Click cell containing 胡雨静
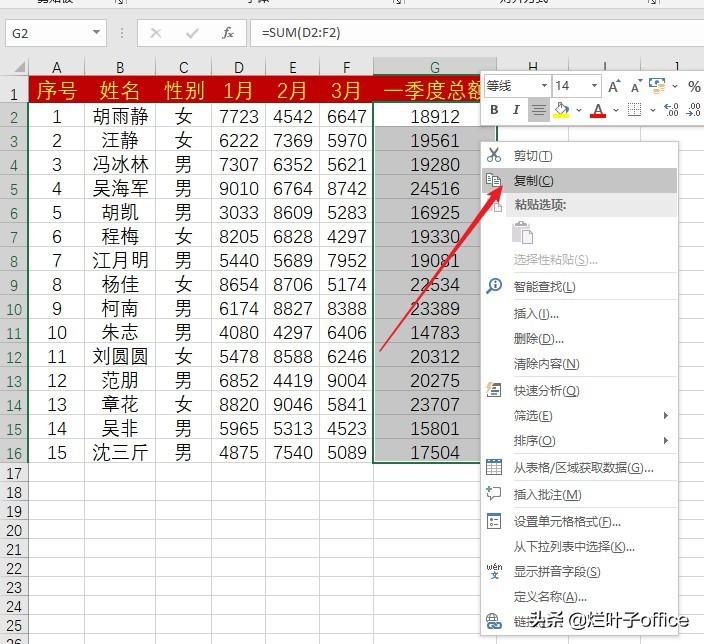The height and width of the screenshot is (644, 704). 120,117
